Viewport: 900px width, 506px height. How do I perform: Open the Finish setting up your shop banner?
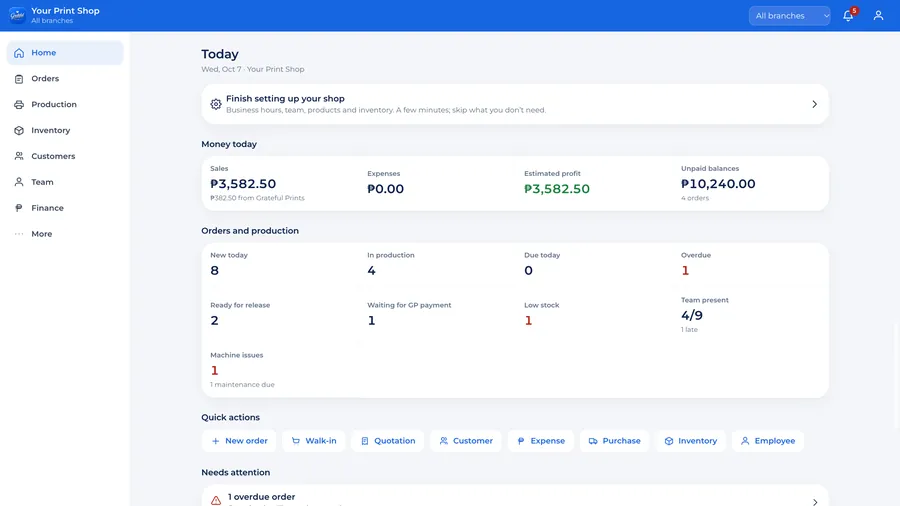515,104
